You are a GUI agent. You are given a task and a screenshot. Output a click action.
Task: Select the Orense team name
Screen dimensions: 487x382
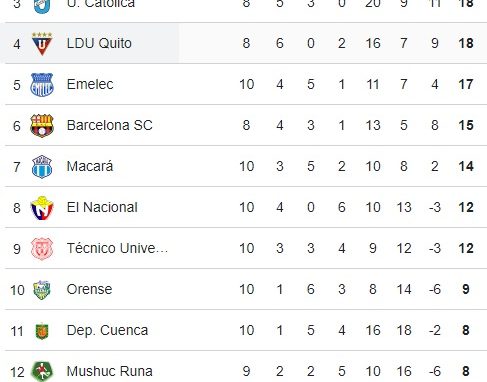coord(89,289)
